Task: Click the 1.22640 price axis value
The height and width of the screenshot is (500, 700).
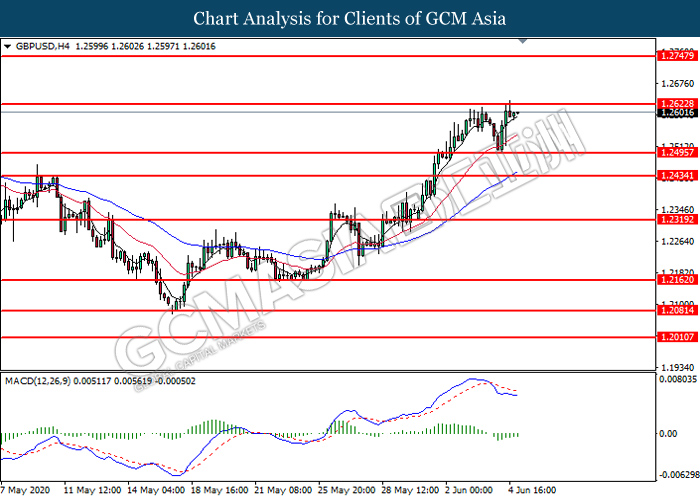Action: click(678, 242)
